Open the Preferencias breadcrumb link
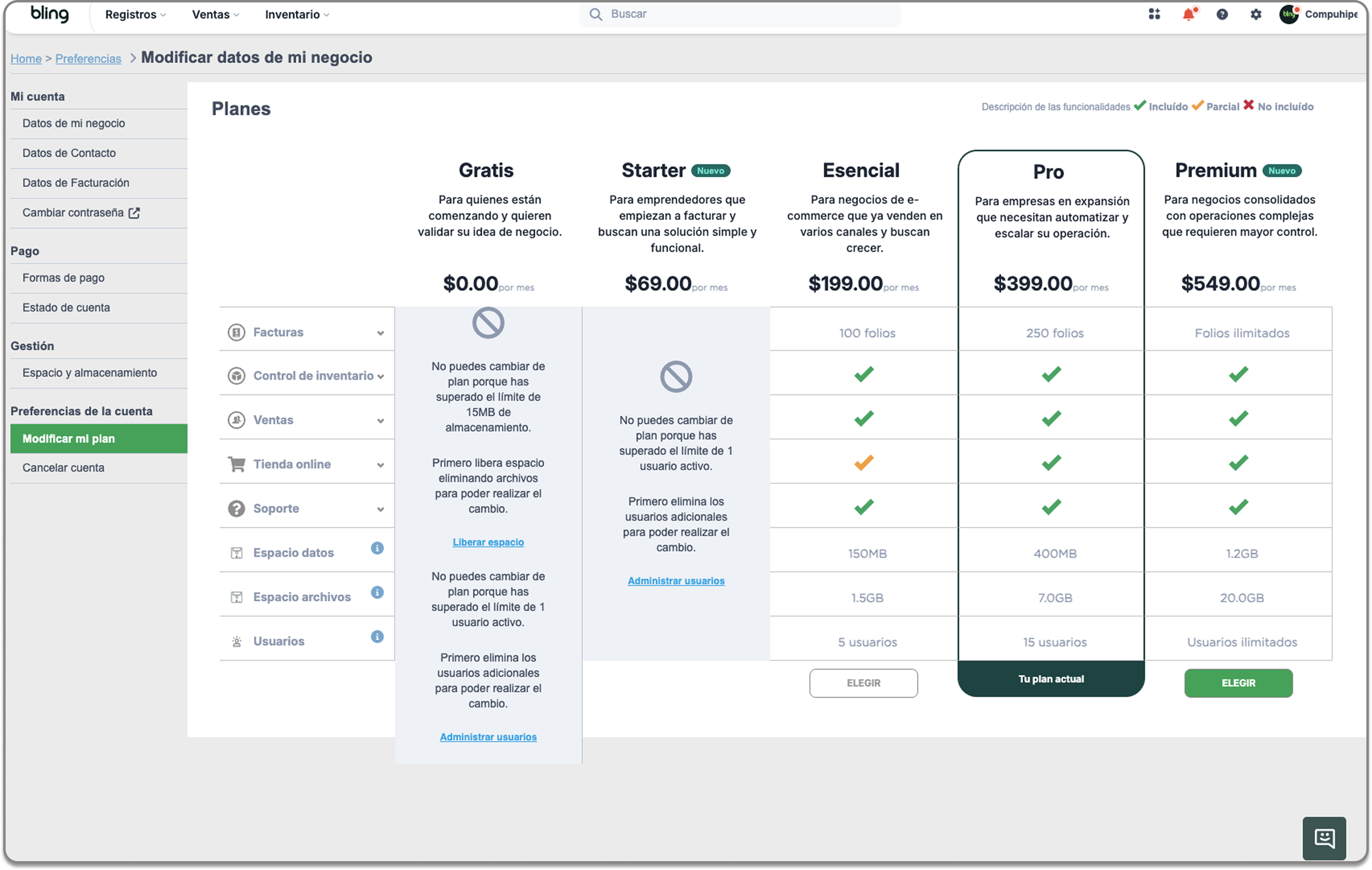Screen dimensions: 1372x870 coord(88,59)
